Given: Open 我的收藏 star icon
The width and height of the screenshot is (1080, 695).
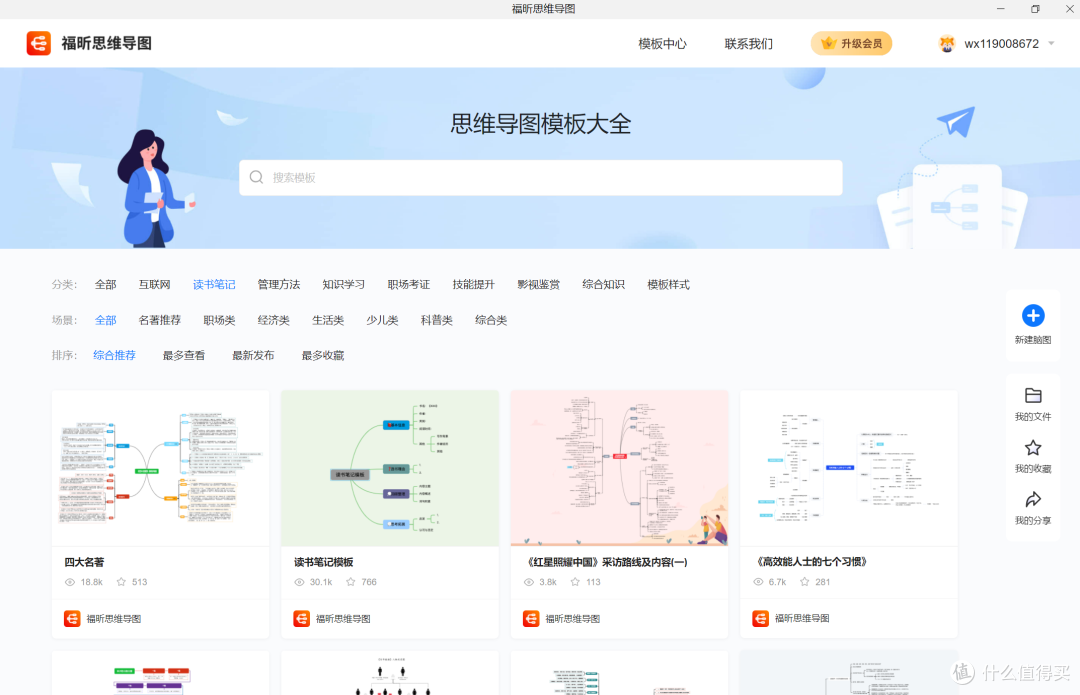Looking at the screenshot, I should pos(1032,448).
